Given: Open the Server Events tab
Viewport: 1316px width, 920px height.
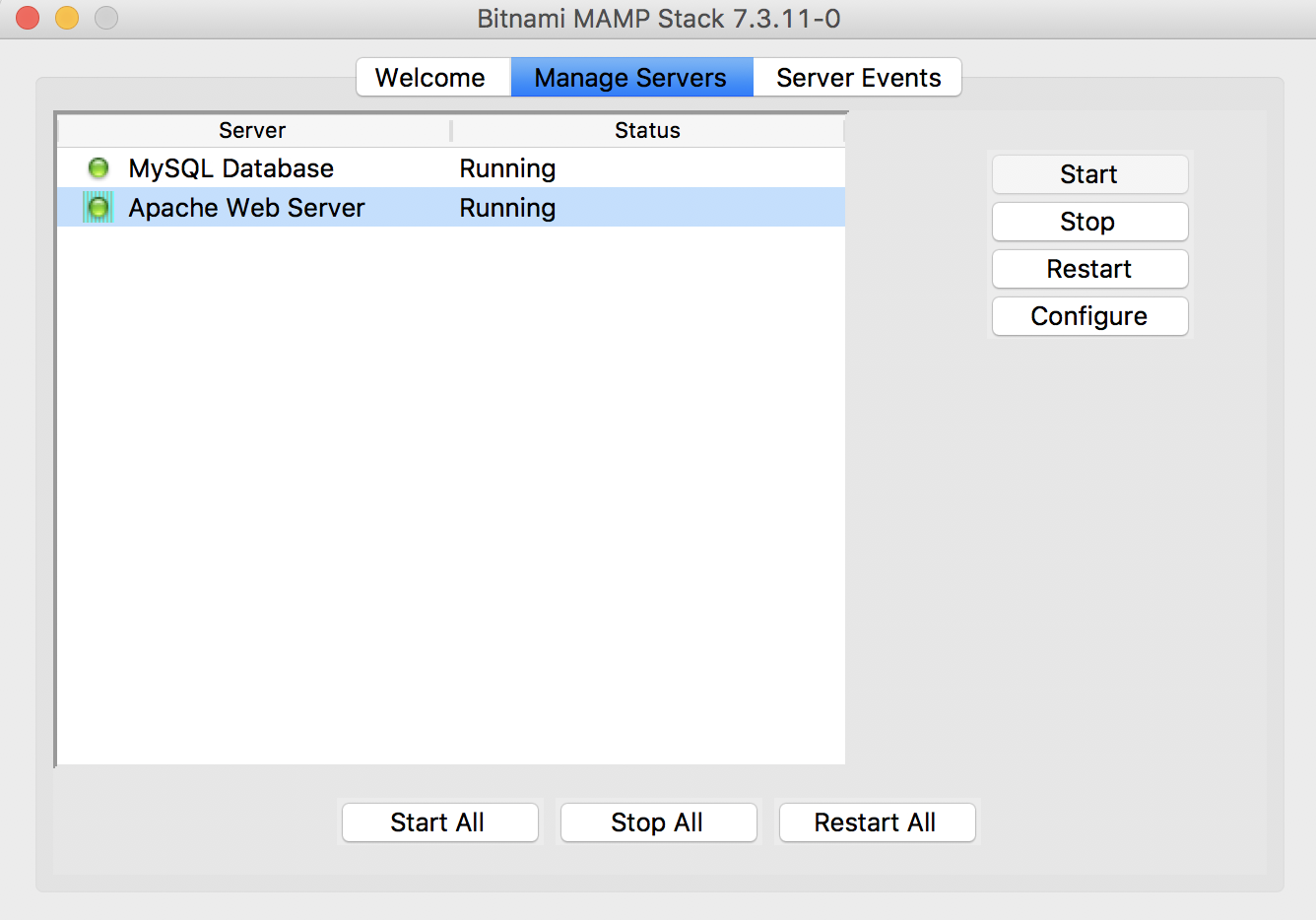Looking at the screenshot, I should coord(858,78).
